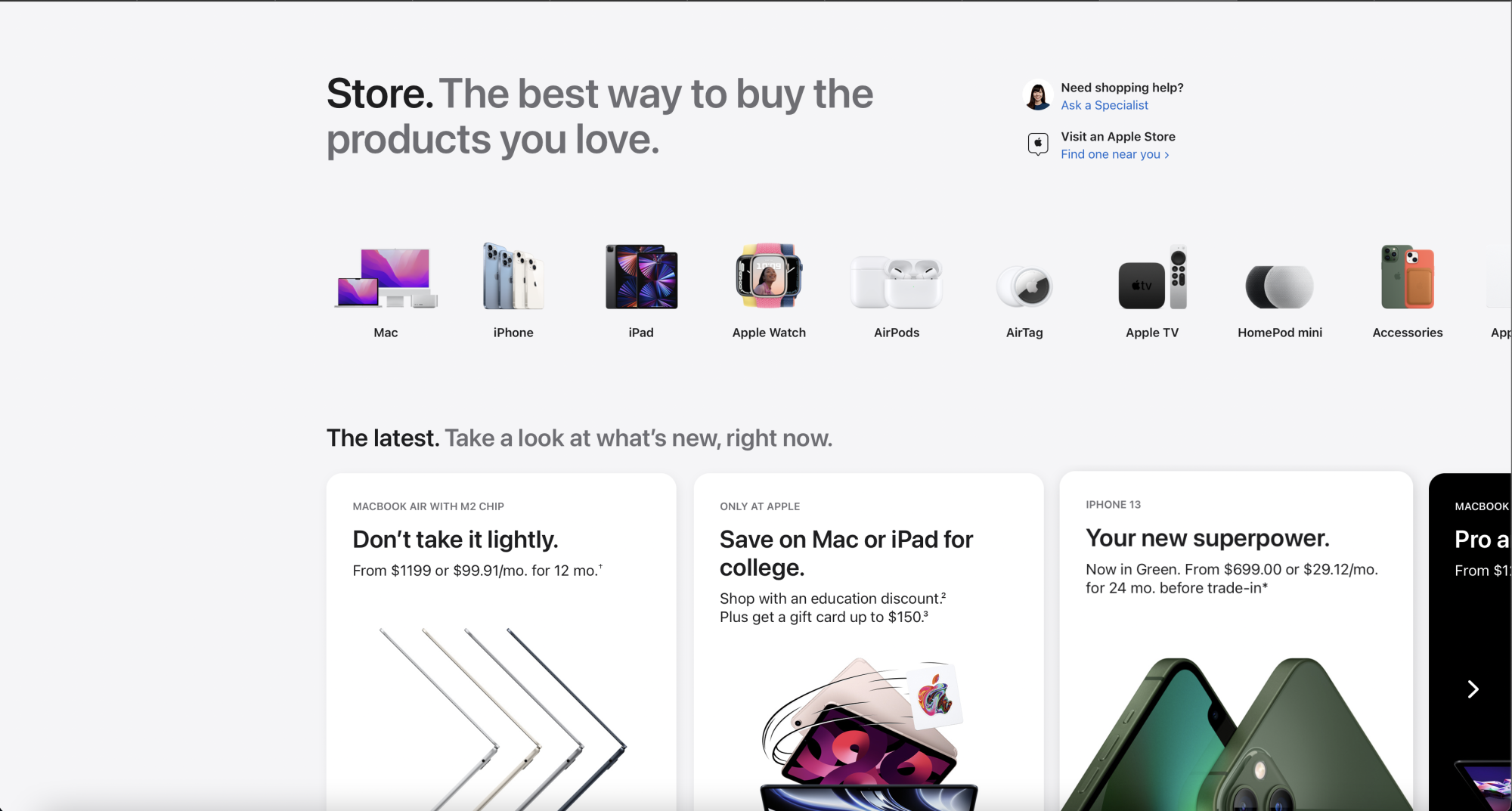Open the Accessories category icon
Screen dimensions: 1512x811
1408,277
